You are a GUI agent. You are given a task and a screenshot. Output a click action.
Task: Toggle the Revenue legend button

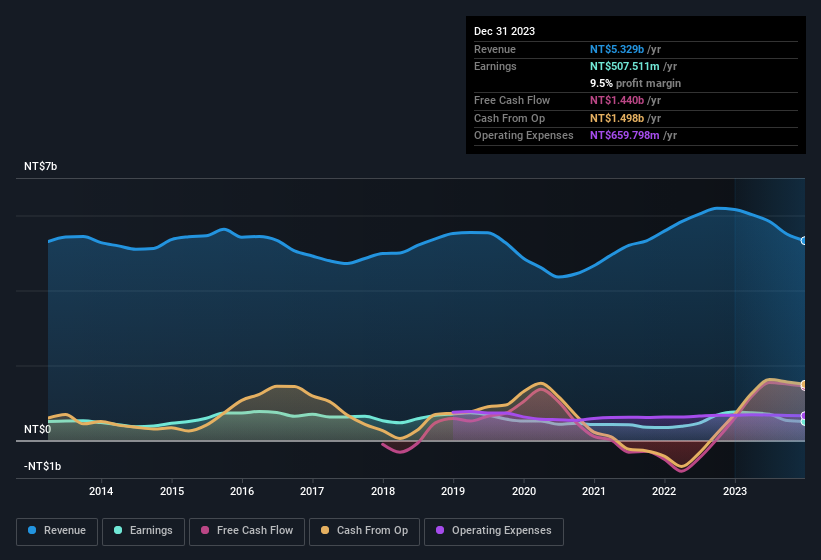[x=57, y=532]
